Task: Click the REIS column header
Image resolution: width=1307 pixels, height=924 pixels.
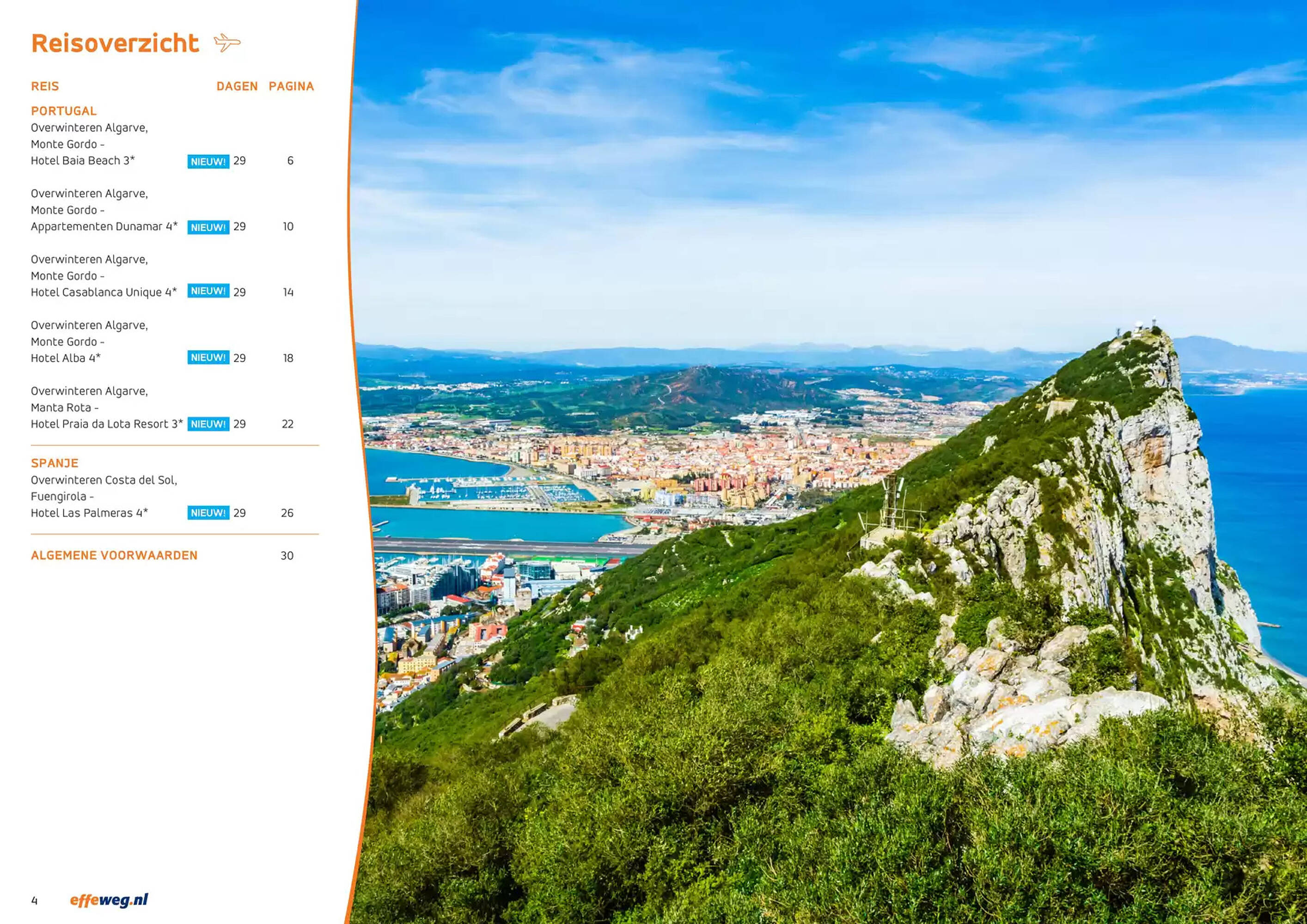Action: click(x=45, y=86)
